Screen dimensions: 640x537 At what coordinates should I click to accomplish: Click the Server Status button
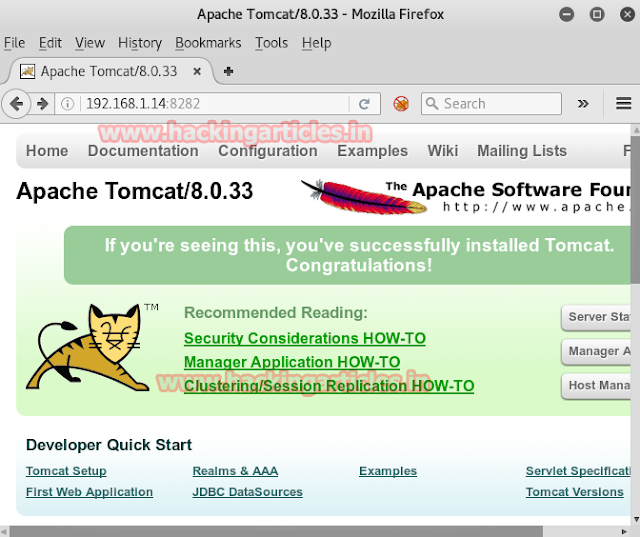pos(596,317)
